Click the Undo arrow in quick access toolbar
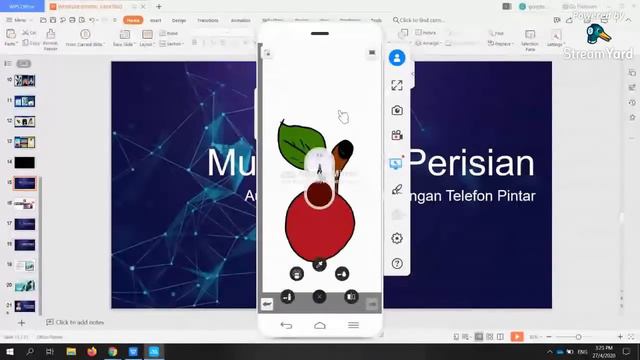The height and width of the screenshot is (360, 640). pyautogui.click(x=92, y=20)
